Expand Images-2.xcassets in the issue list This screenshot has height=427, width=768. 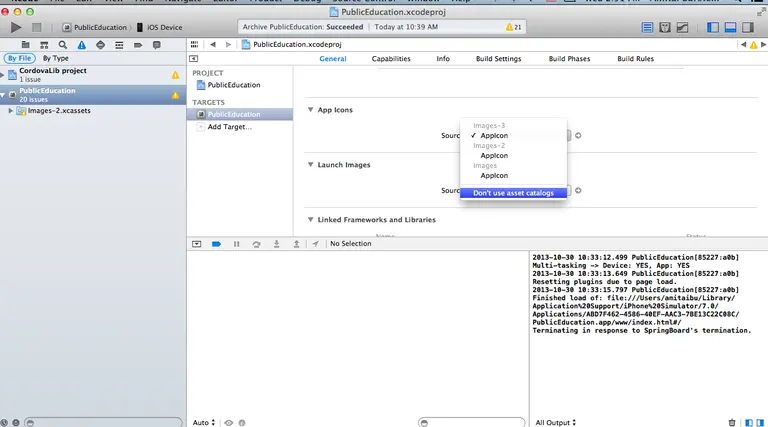pos(11,111)
